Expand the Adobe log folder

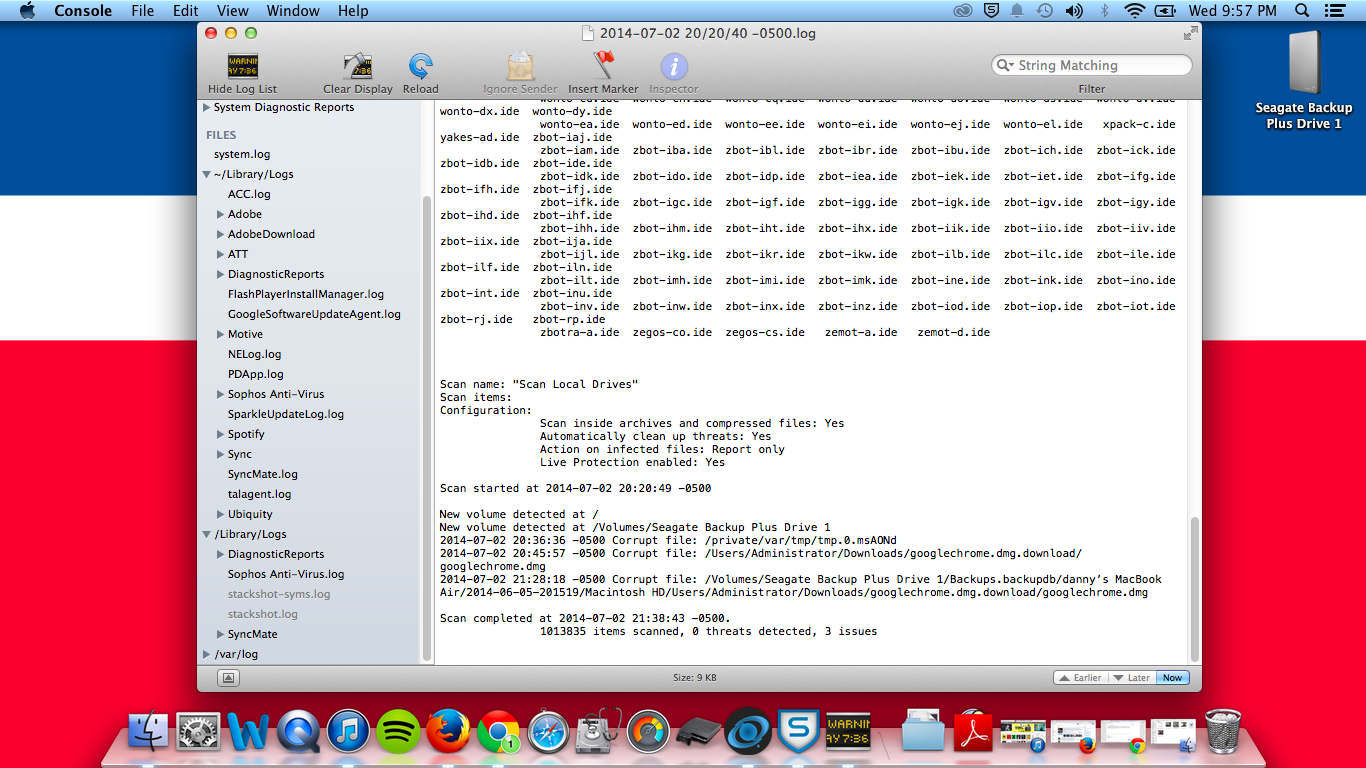220,214
